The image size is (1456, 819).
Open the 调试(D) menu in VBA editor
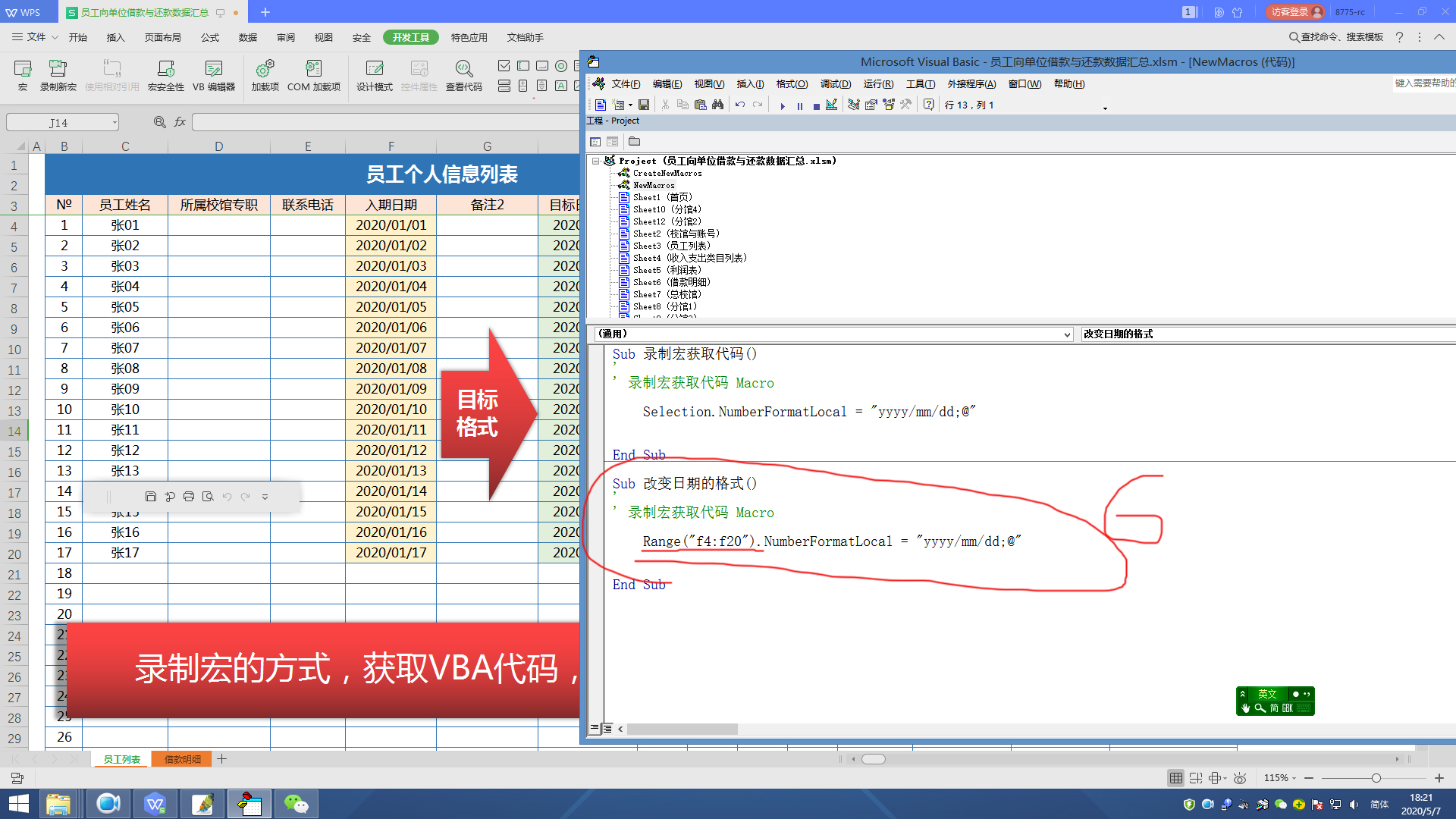[835, 84]
